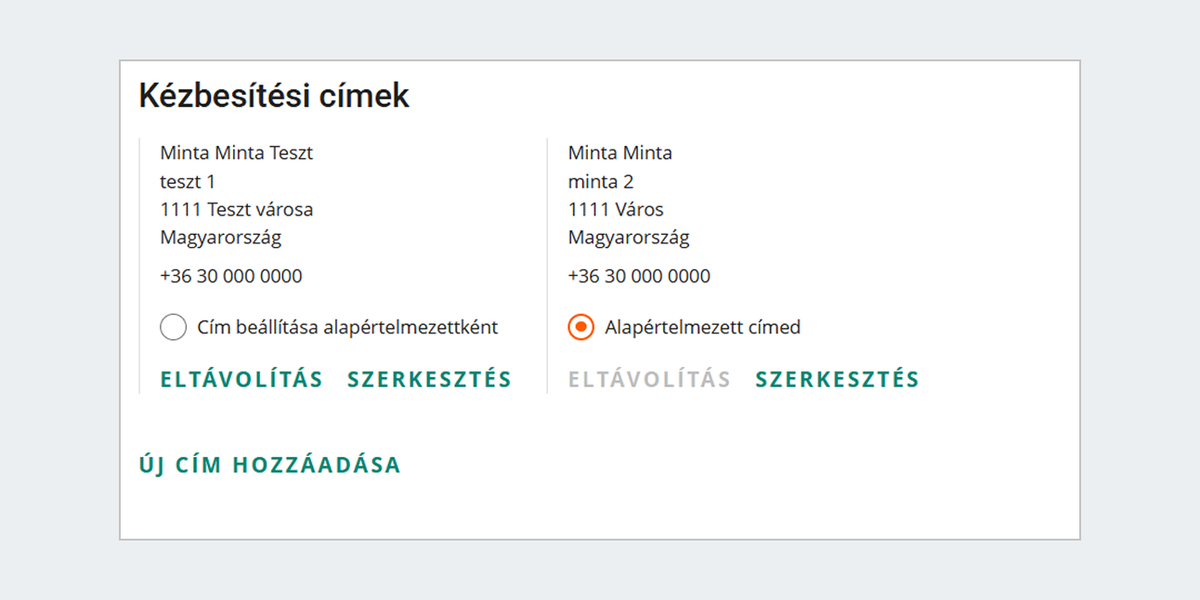
Task: Click the 'Kézbesítési címek' heading
Action: [x=273, y=95]
